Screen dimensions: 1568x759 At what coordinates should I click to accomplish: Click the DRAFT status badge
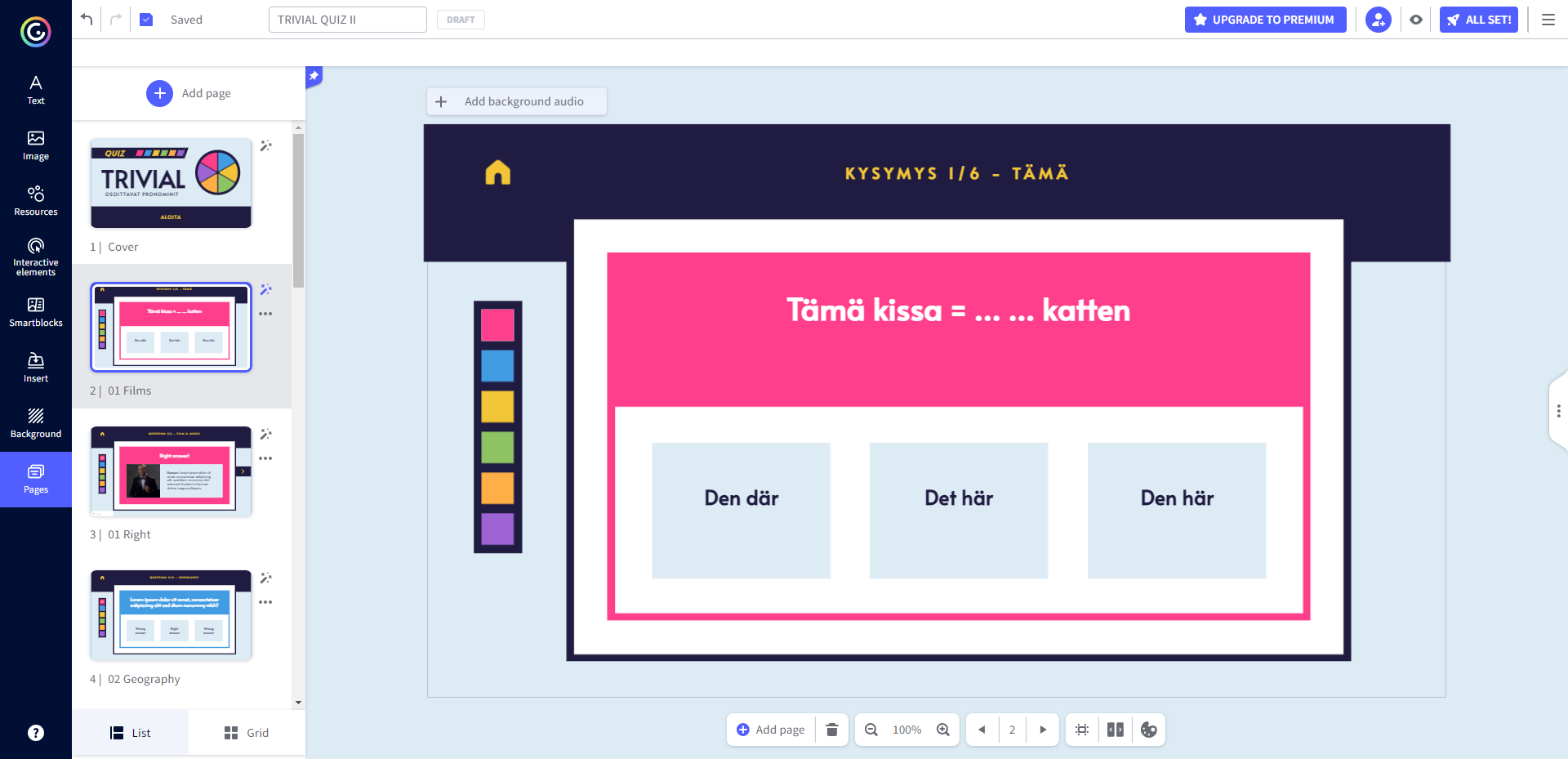461,20
